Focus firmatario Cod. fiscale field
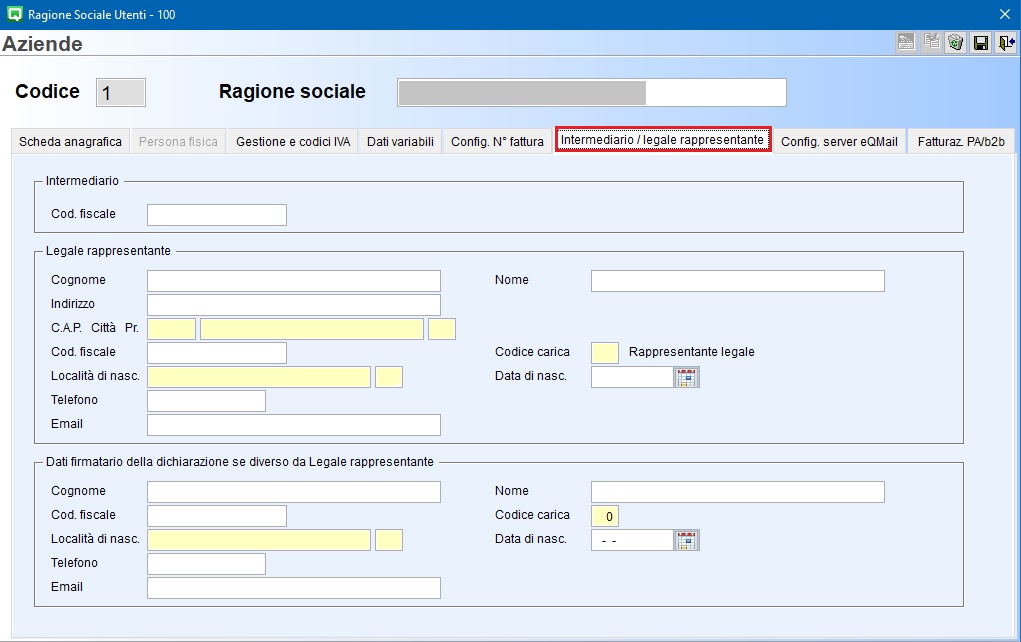 [x=217, y=516]
